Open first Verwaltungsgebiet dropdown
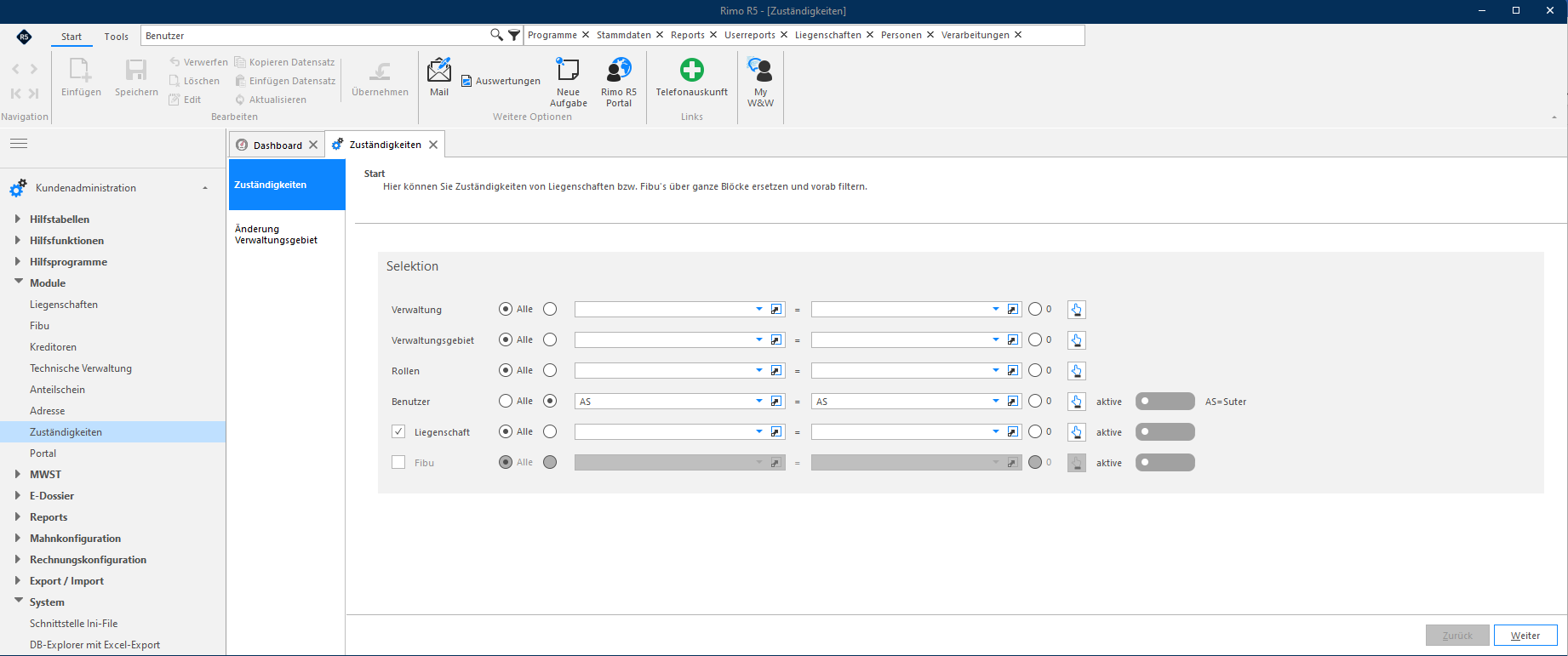This screenshot has width=1568, height=656. 759,340
